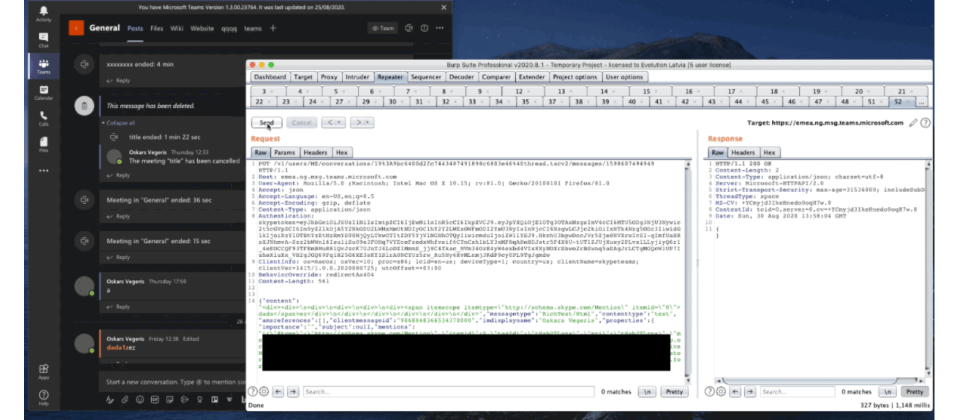Reply to the Meeting ended 36 sec message
Viewport: 960px width, 420px height.
(x=119, y=216)
